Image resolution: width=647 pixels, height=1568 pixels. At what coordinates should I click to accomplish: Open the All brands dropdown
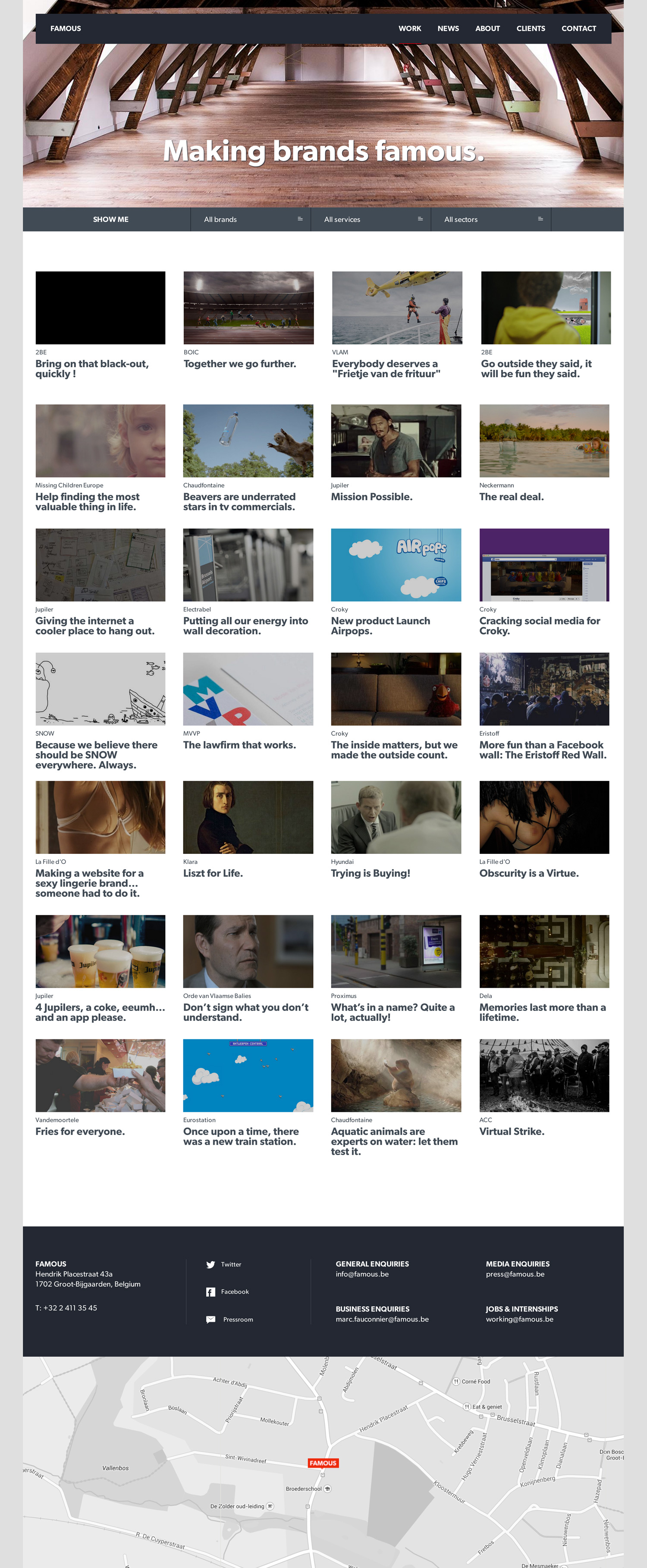click(x=251, y=219)
